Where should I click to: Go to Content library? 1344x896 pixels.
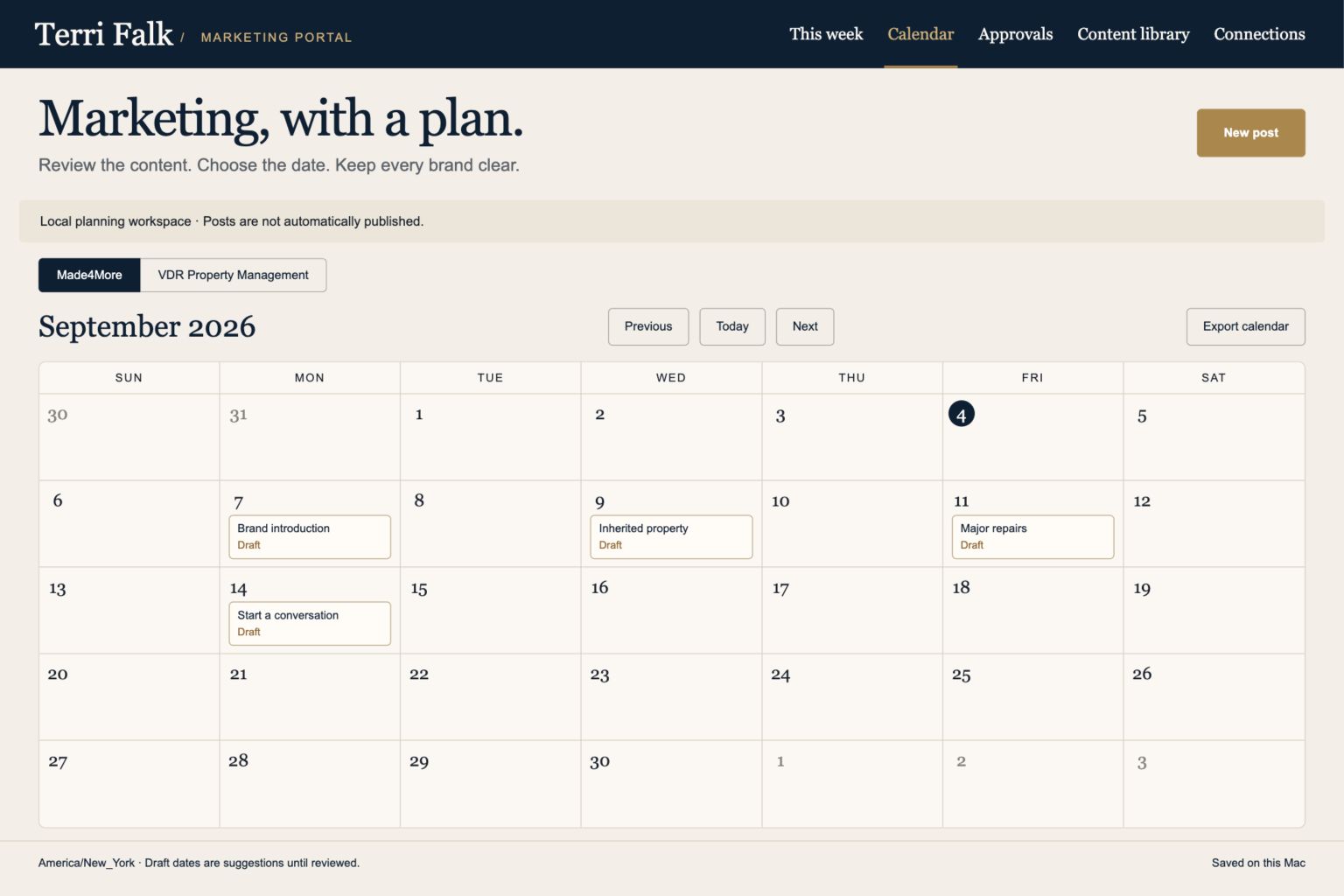[1133, 34]
